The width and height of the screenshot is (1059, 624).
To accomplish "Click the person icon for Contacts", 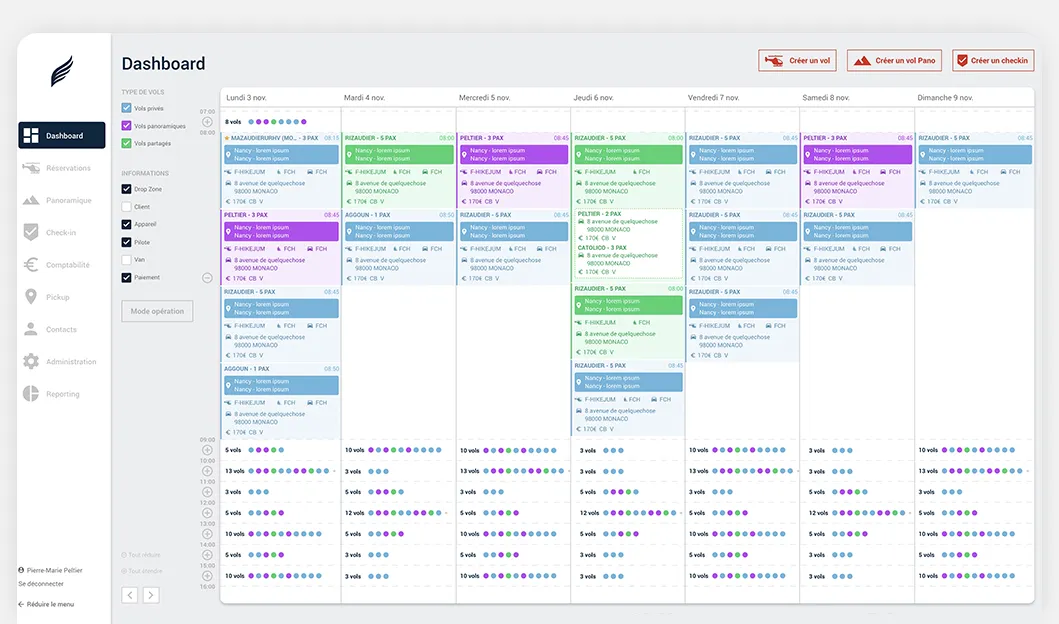I will pyautogui.click(x=30, y=329).
